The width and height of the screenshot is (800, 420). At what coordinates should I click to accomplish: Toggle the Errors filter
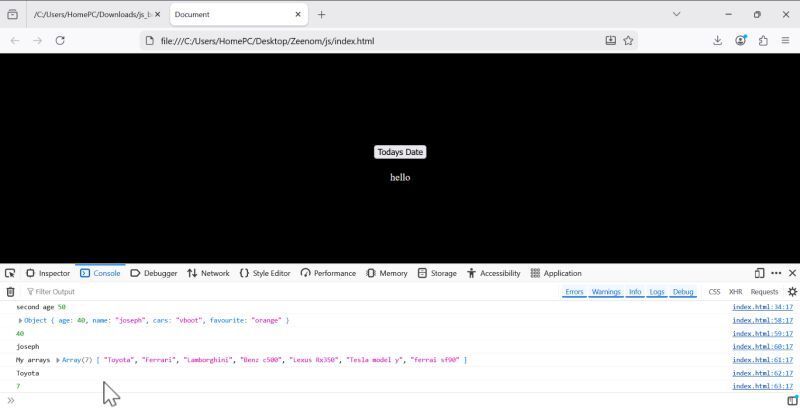click(574, 292)
